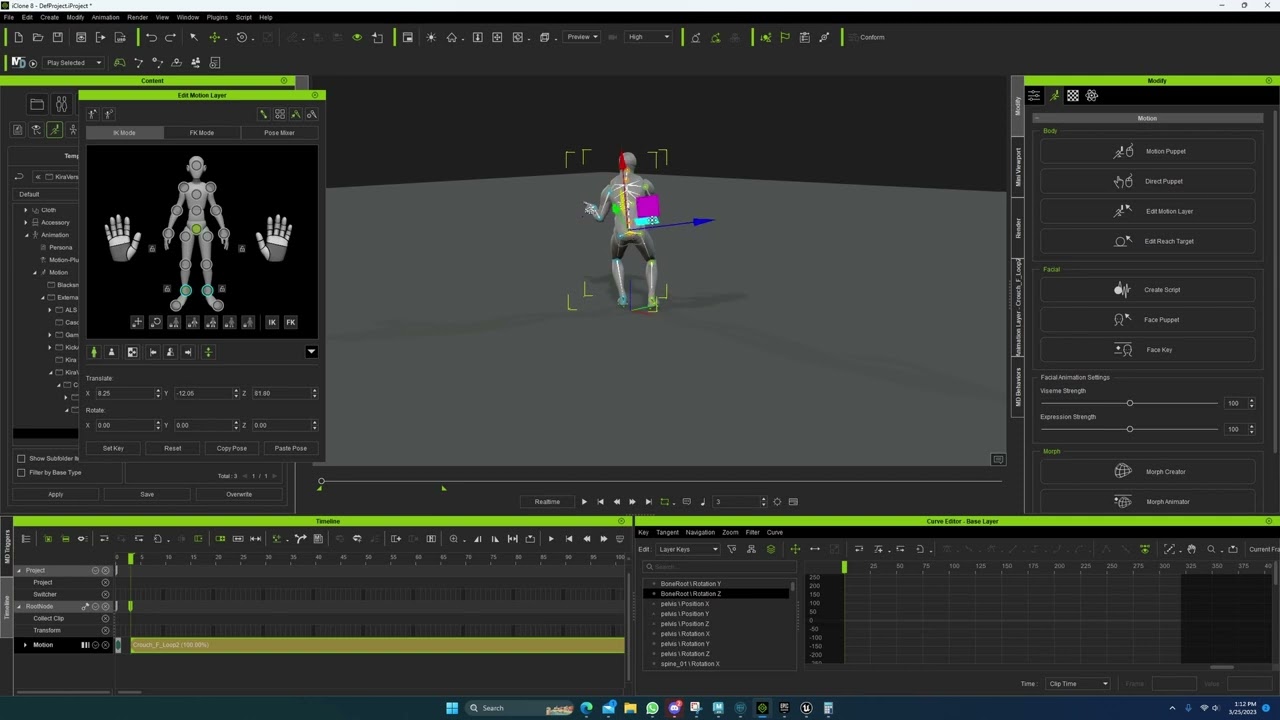Close the Transform track with X icon
This screenshot has height=720, width=1280.
(105, 630)
